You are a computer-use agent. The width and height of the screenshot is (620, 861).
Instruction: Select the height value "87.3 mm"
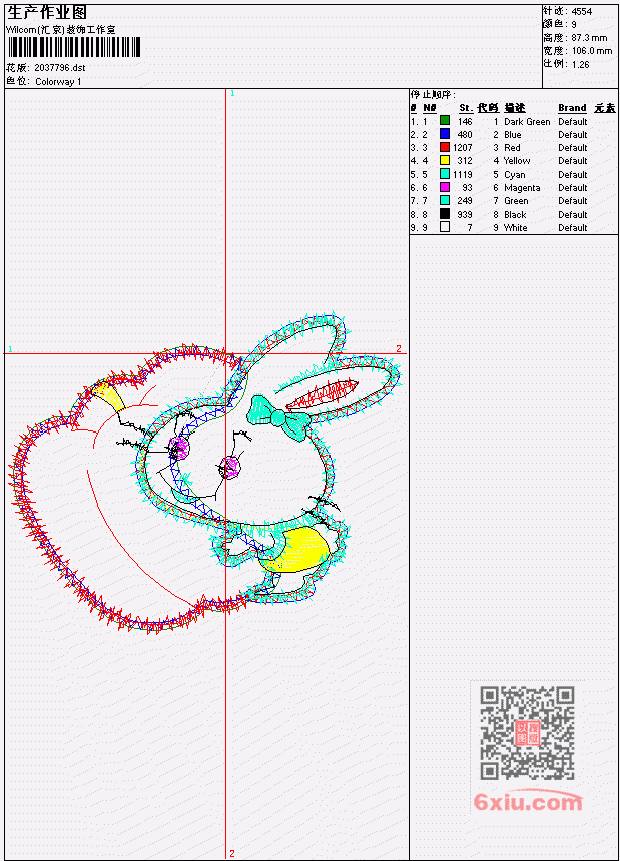coord(589,38)
